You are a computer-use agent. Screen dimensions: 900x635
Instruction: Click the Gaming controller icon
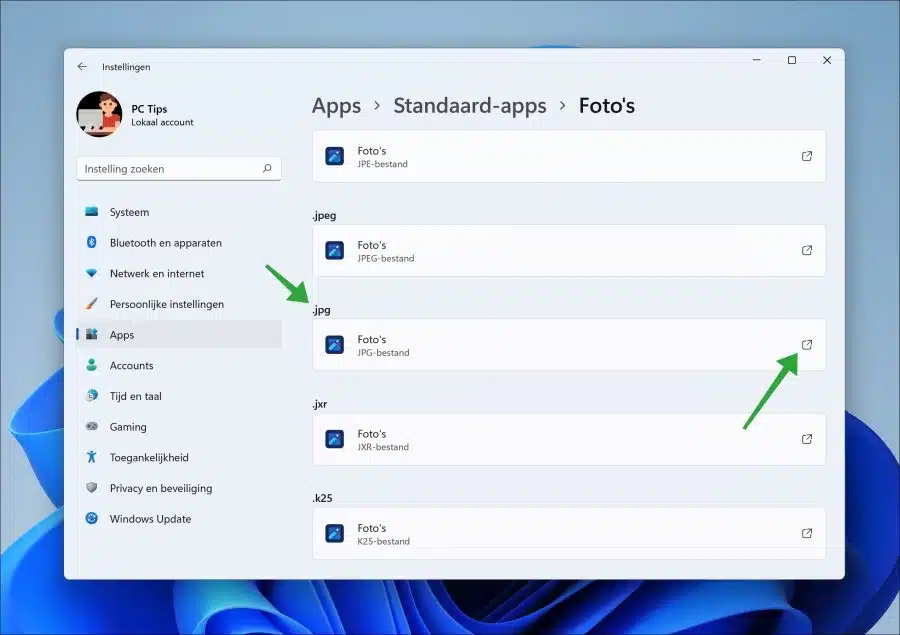(91, 426)
